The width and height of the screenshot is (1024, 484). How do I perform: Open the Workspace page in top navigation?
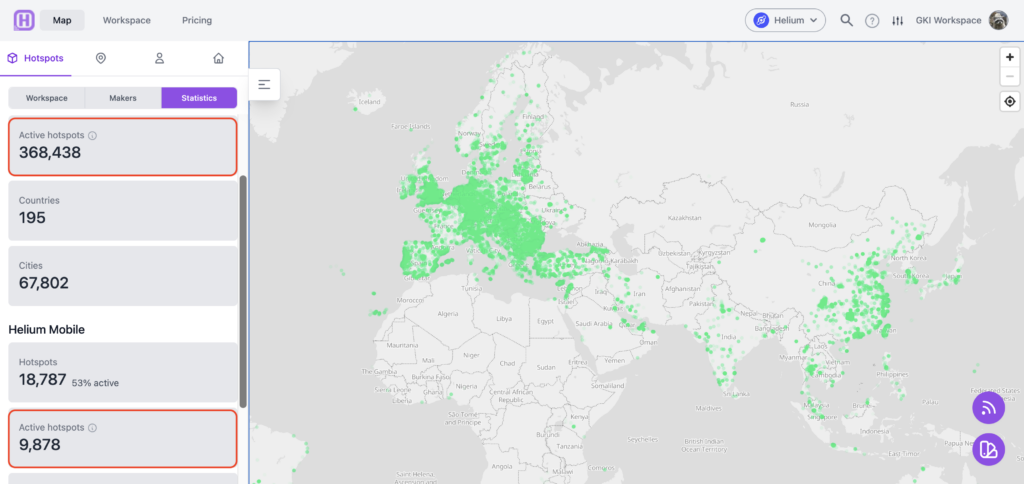pos(127,20)
